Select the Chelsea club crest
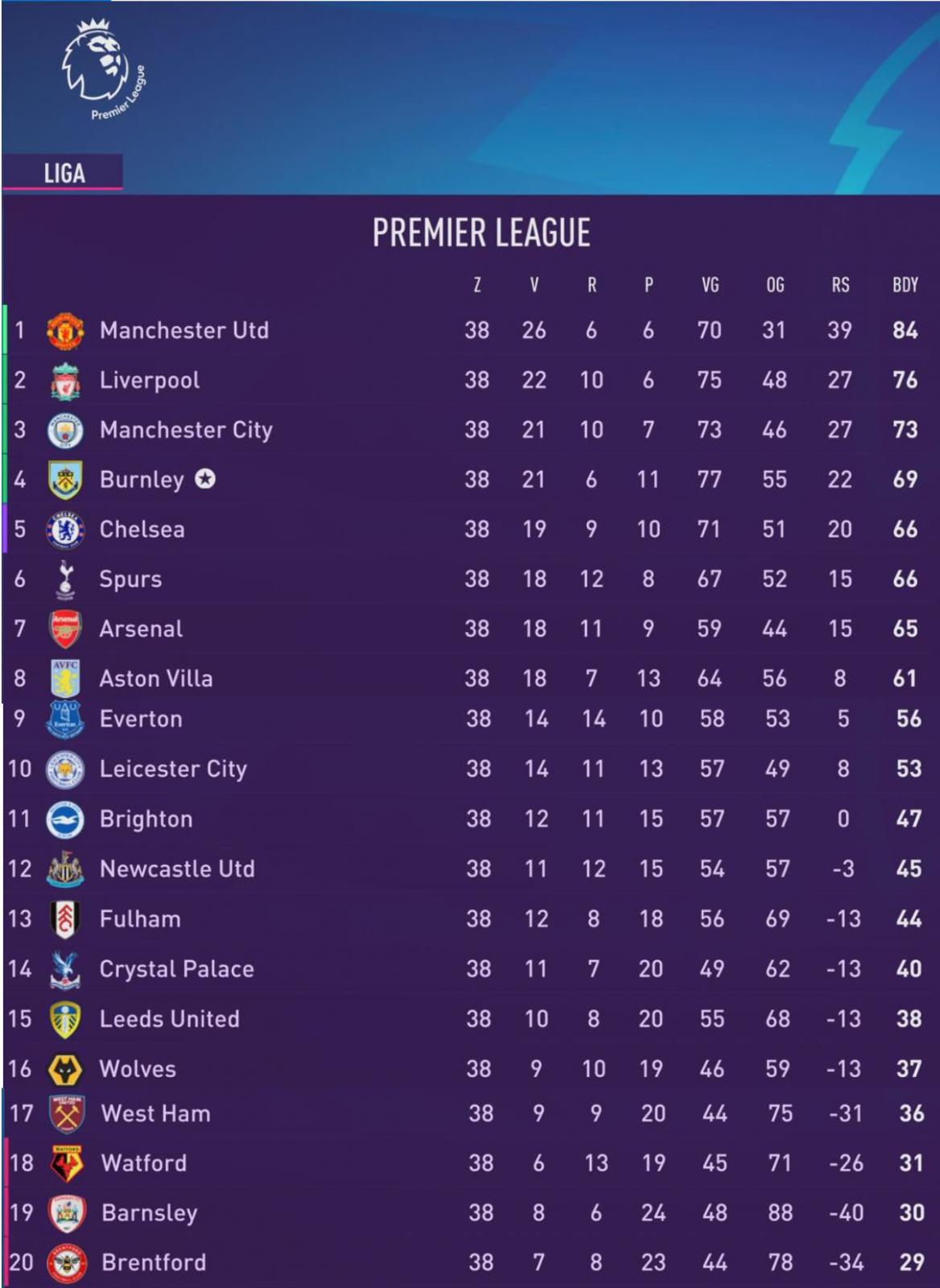The image size is (940, 1288). click(65, 530)
